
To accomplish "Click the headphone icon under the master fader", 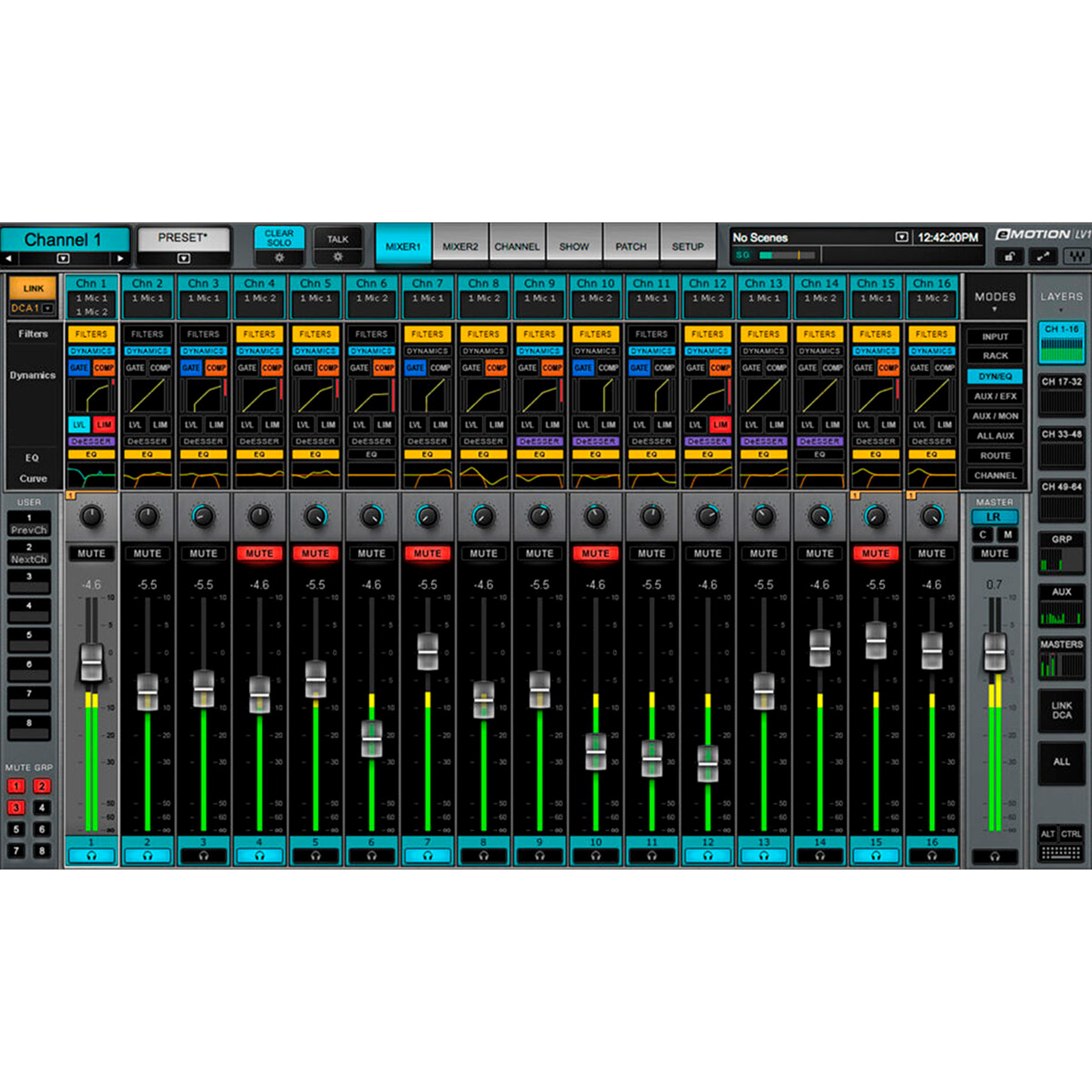I will (x=994, y=856).
